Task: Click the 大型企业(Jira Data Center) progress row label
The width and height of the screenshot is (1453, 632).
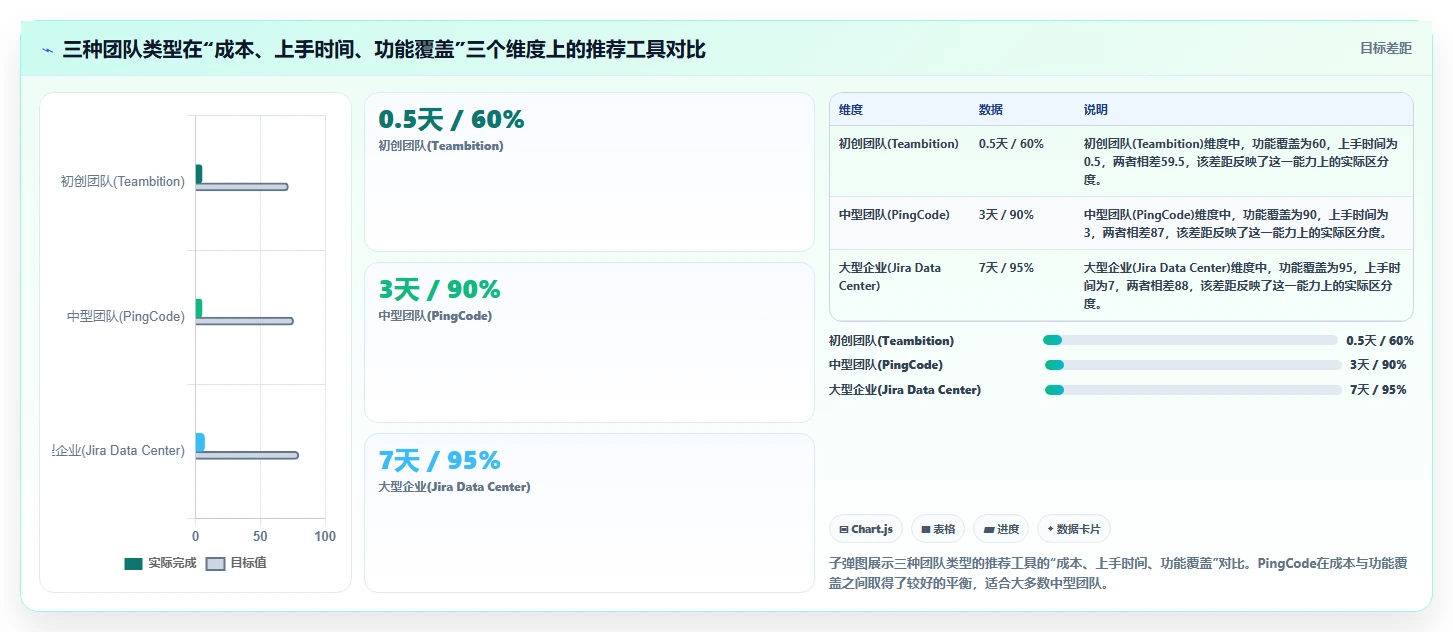Action: click(905, 390)
